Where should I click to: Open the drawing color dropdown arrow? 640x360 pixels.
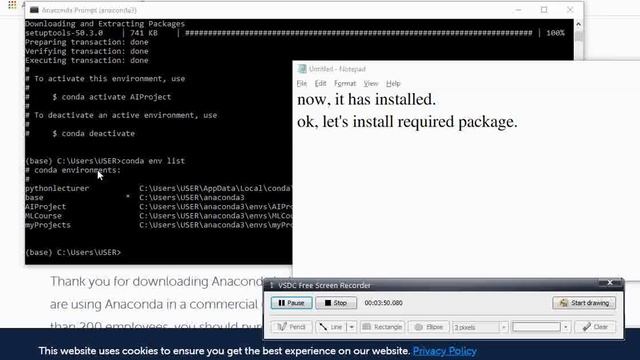click(x=566, y=327)
